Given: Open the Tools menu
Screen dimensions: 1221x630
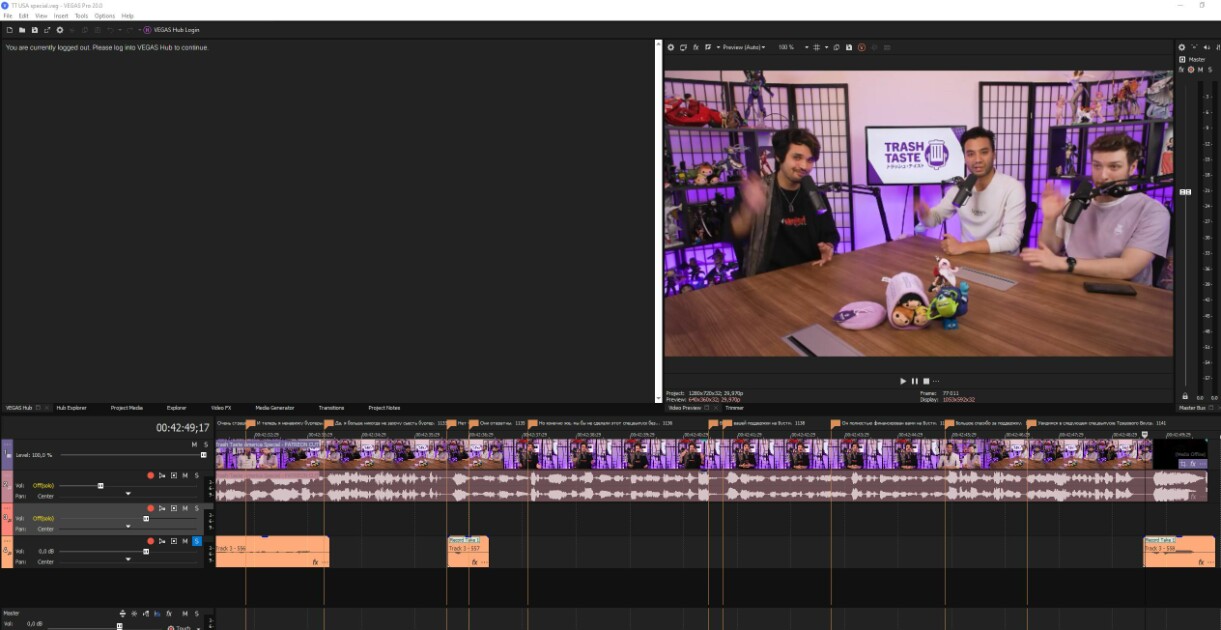Looking at the screenshot, I should coord(81,16).
